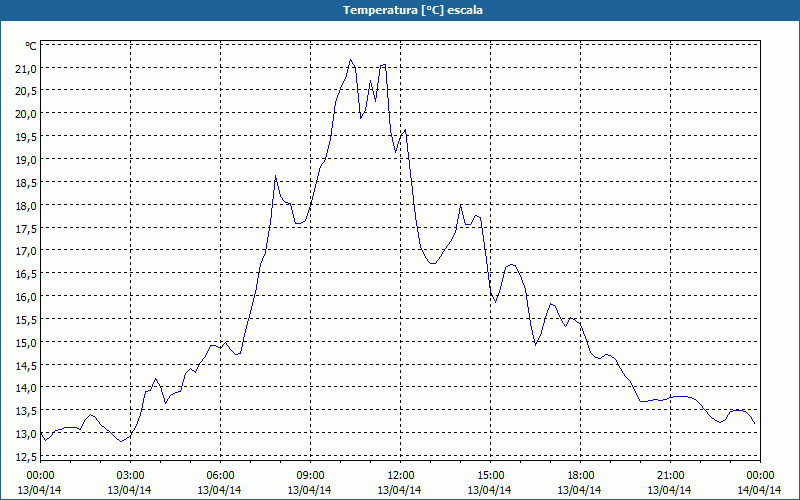Screen dimensions: 800x500
Task: Select the 20,0 y-axis value
Action: click(x=26, y=114)
